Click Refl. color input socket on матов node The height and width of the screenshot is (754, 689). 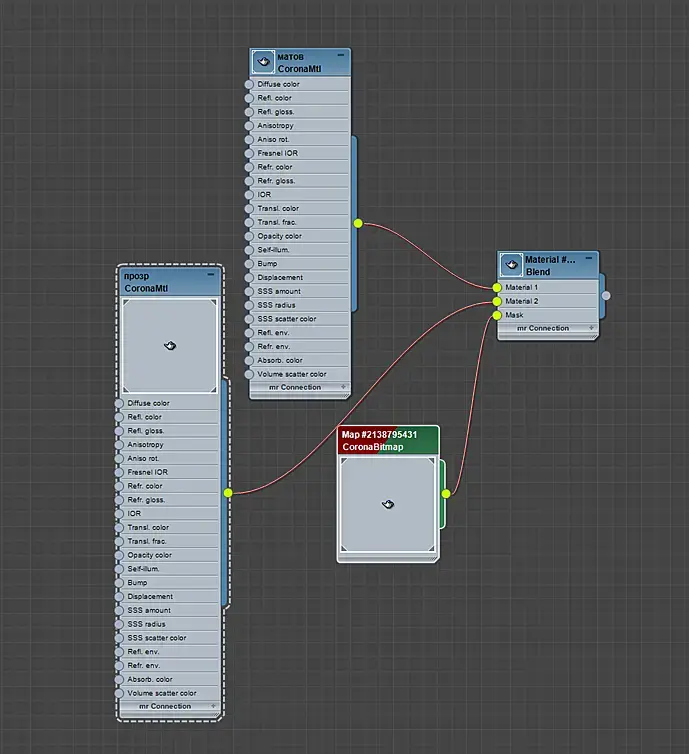click(249, 98)
